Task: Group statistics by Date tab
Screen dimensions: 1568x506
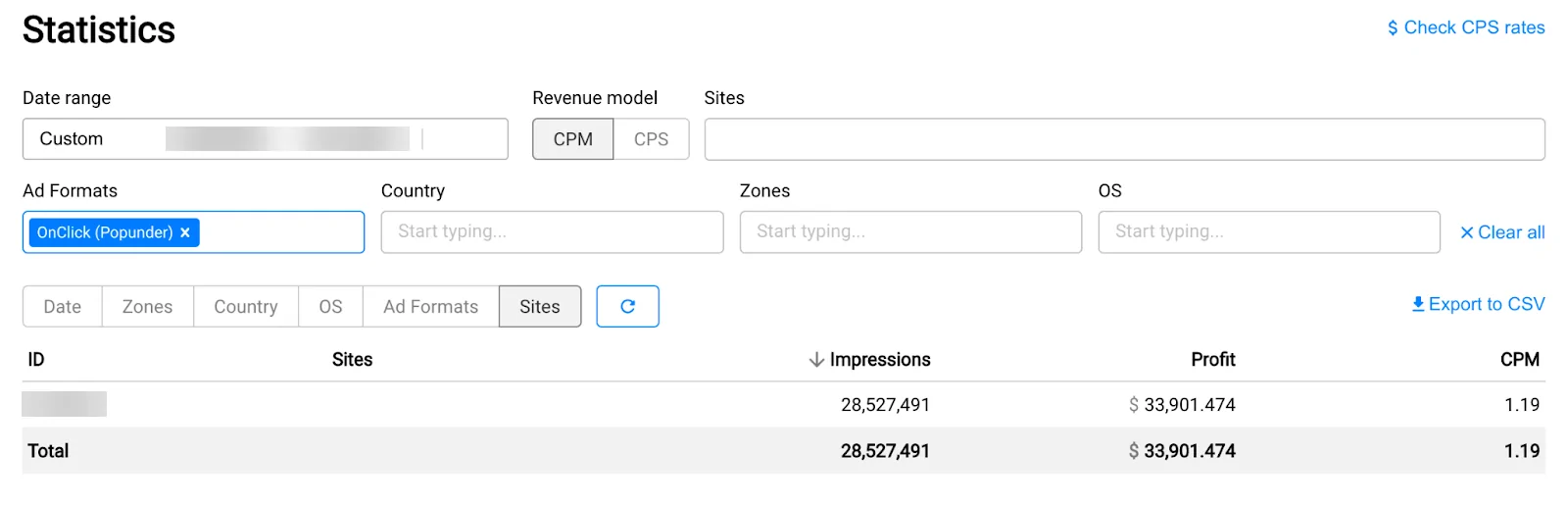Action: [63, 307]
